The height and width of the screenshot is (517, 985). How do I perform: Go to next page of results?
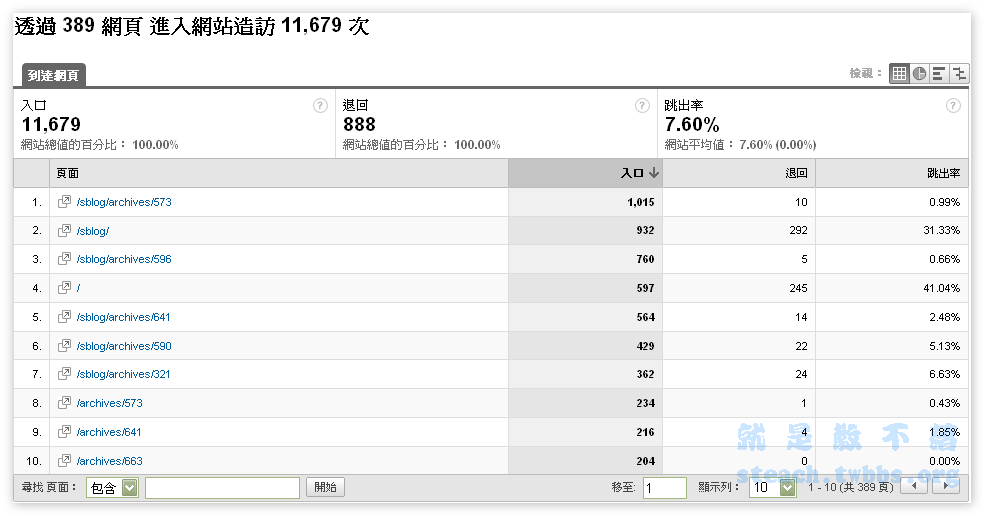pyautogui.click(x=945, y=487)
